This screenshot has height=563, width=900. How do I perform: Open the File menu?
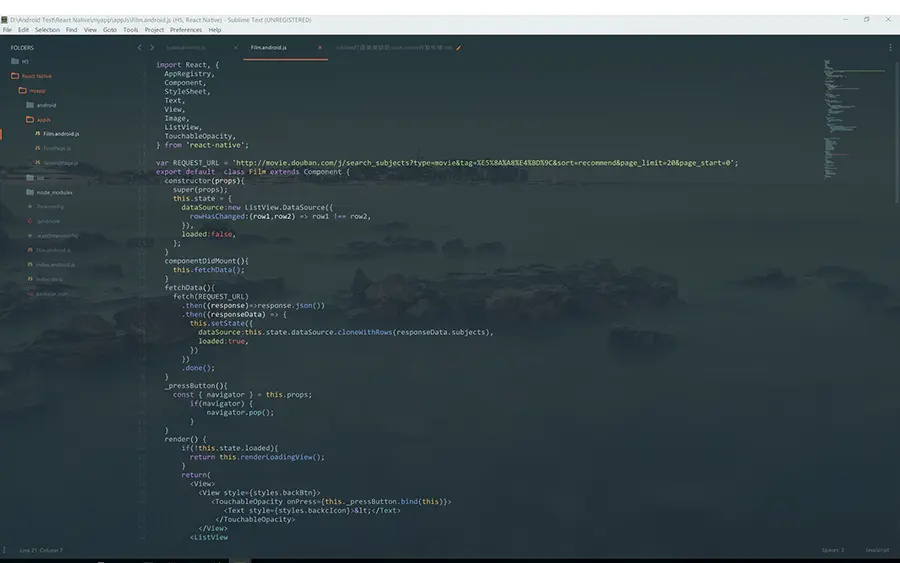point(7,30)
